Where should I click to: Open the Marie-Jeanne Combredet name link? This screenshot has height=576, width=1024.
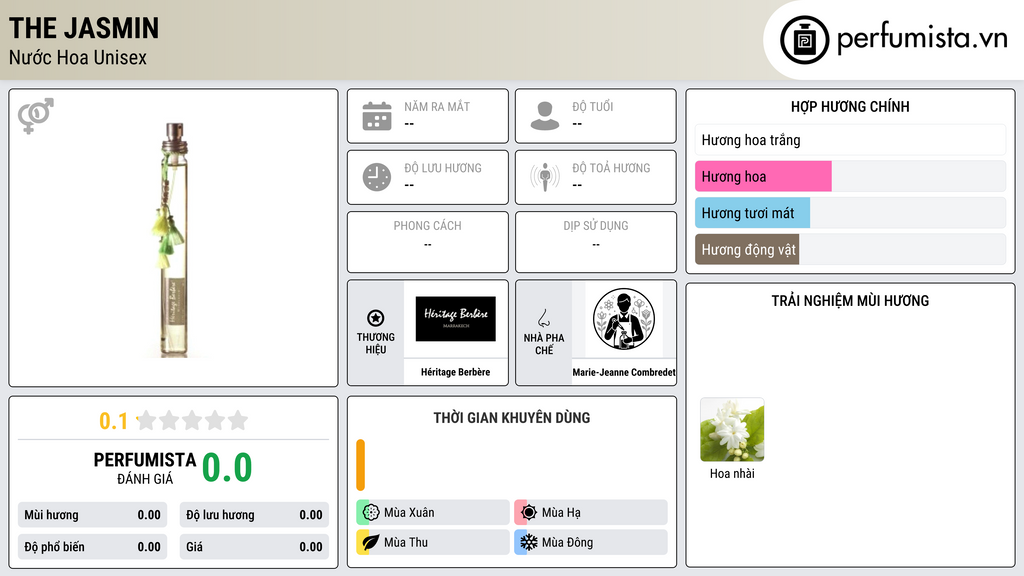(624, 372)
